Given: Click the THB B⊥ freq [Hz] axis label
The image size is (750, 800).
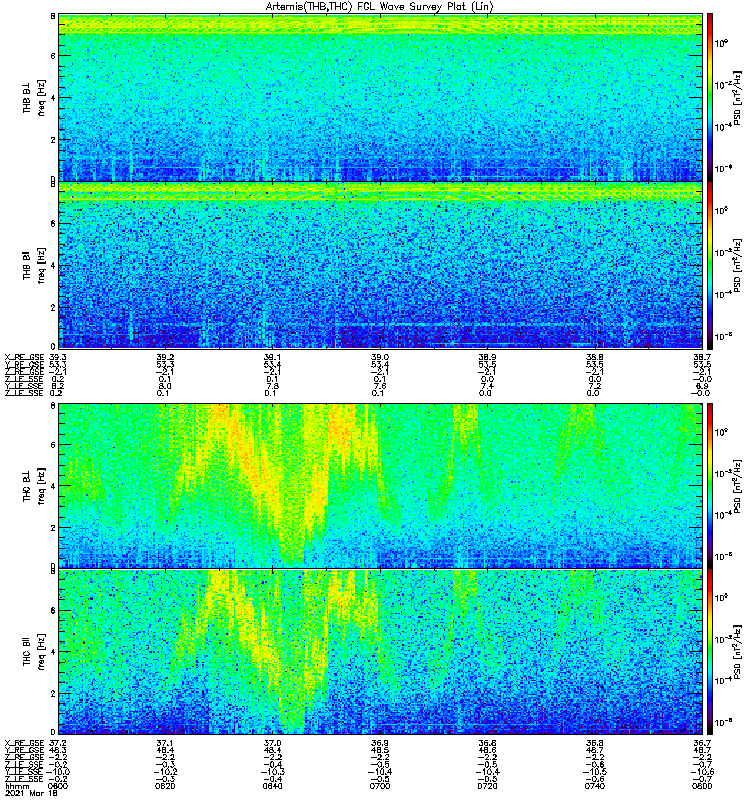Looking at the screenshot, I should tap(34, 97).
